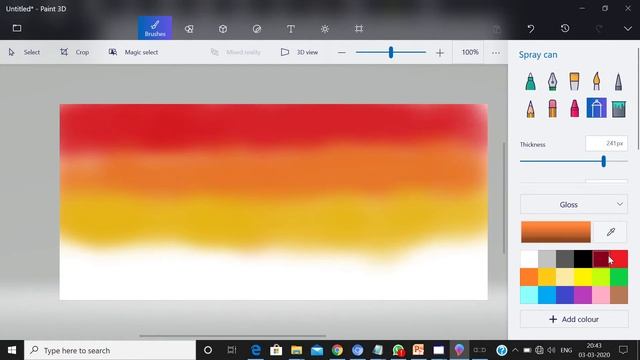Click the canvas horizontal scrollbar
The height and width of the screenshot is (360, 640).
tap(232, 336)
